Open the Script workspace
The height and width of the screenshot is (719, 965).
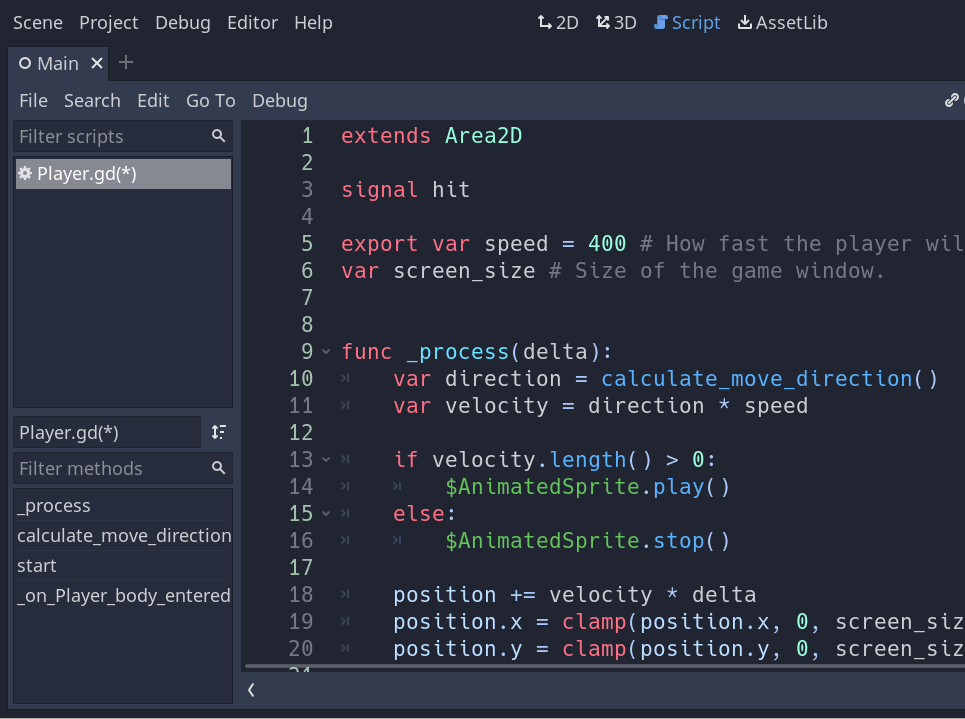tap(686, 22)
